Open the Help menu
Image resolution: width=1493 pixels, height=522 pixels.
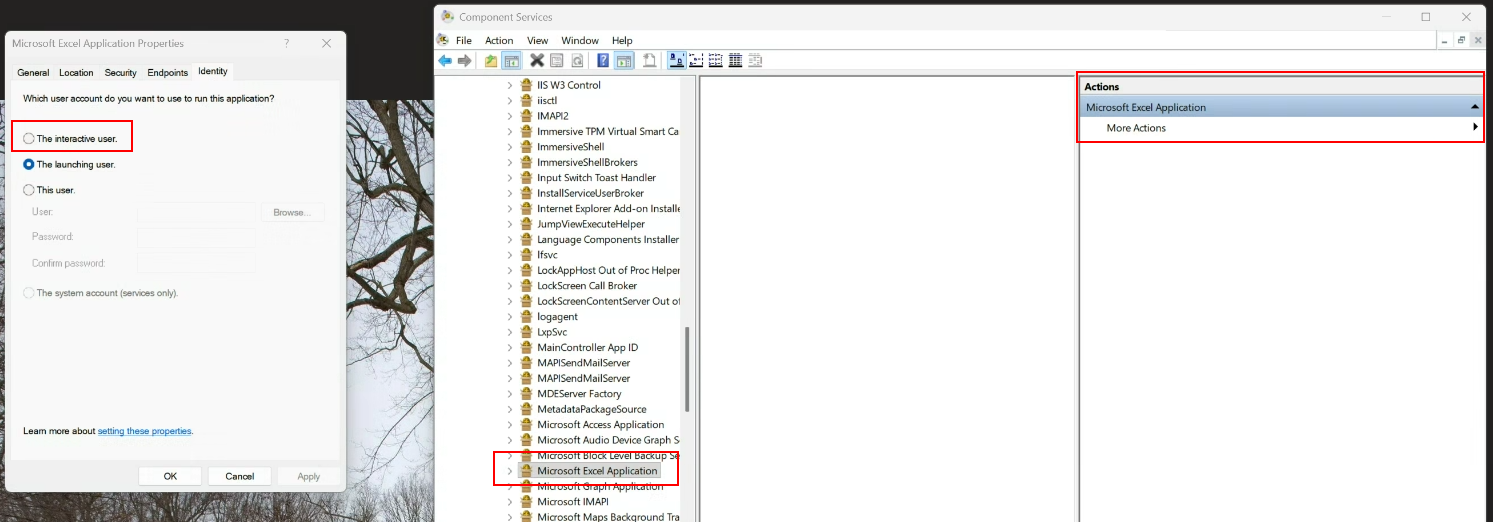[x=622, y=40]
